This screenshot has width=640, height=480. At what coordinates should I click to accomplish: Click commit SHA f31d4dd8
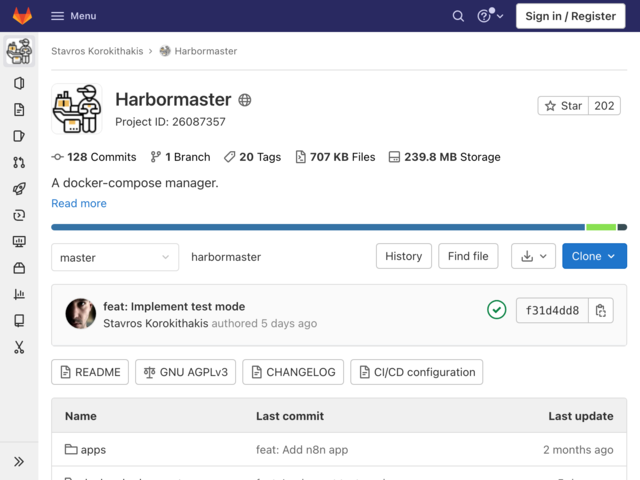click(552, 311)
